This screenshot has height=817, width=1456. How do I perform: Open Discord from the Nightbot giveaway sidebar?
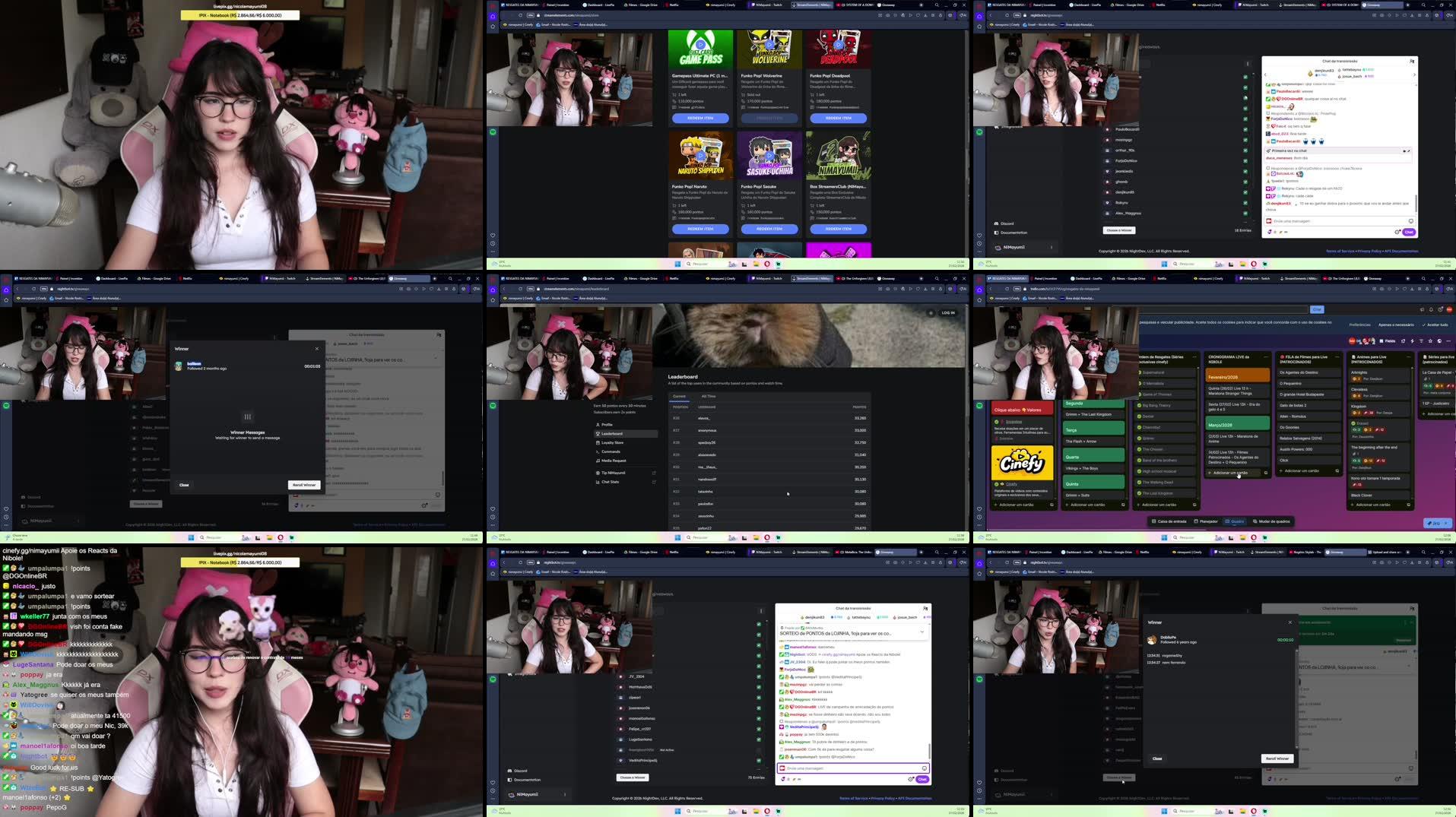tap(520, 770)
